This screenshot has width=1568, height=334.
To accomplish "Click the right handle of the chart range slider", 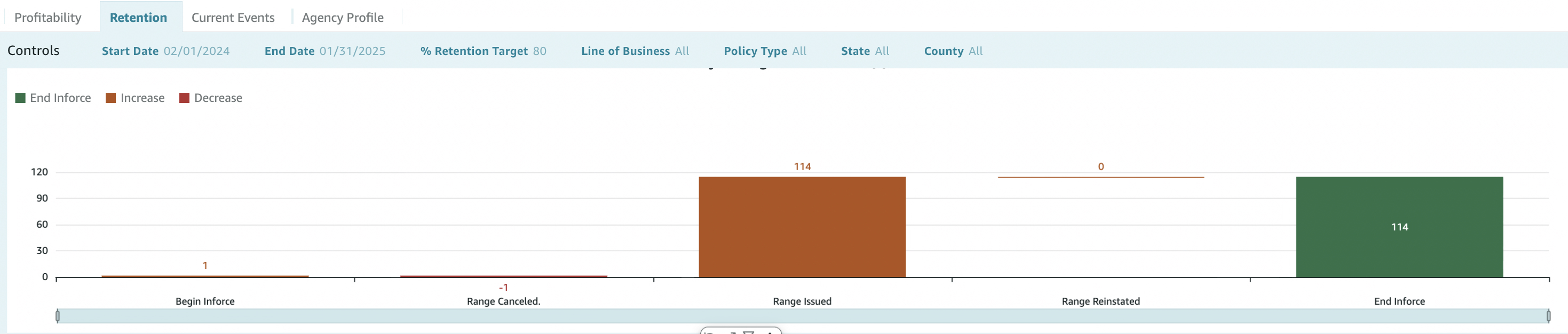I will (1548, 316).
